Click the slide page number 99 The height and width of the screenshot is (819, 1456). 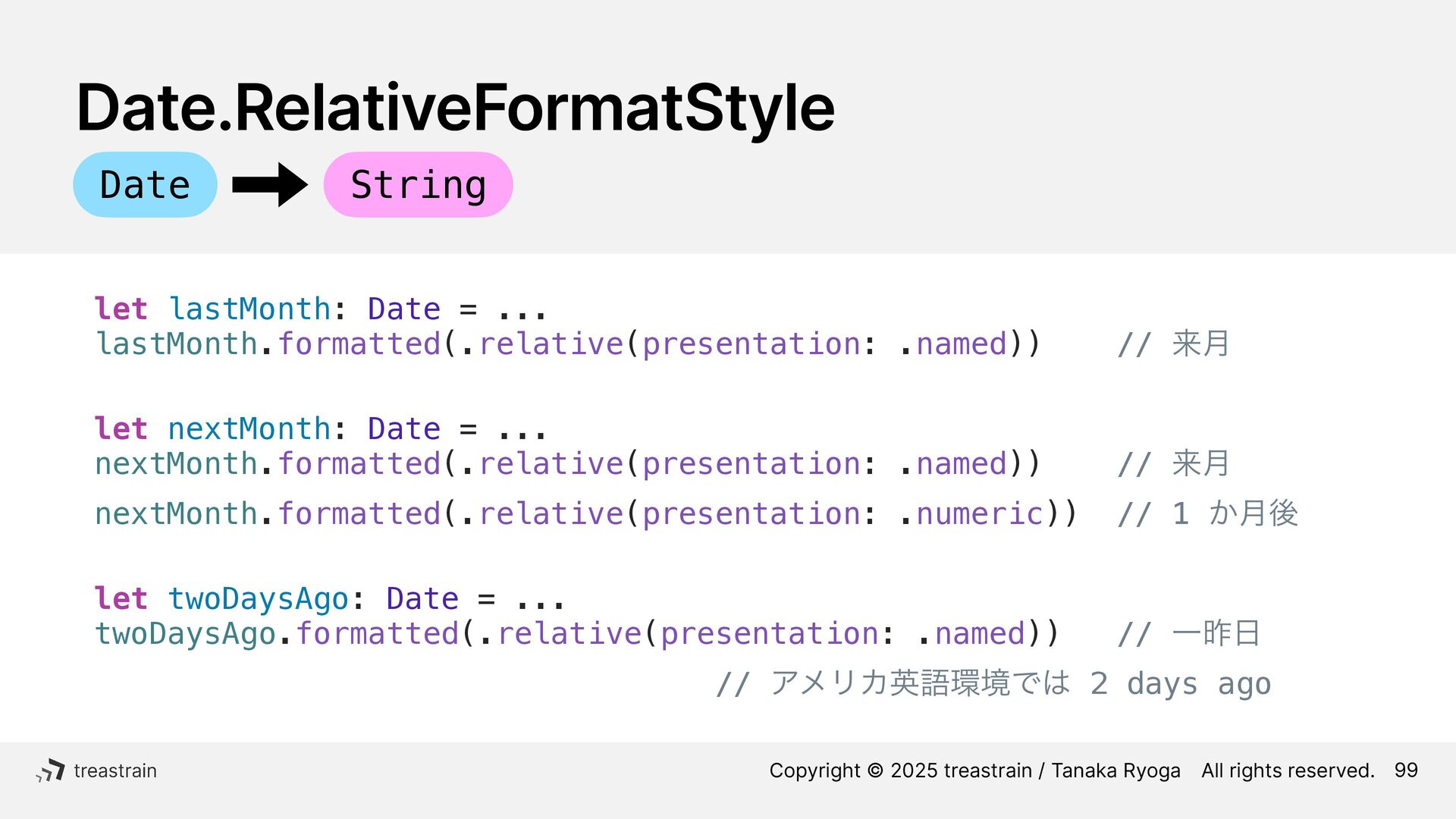tap(1406, 770)
